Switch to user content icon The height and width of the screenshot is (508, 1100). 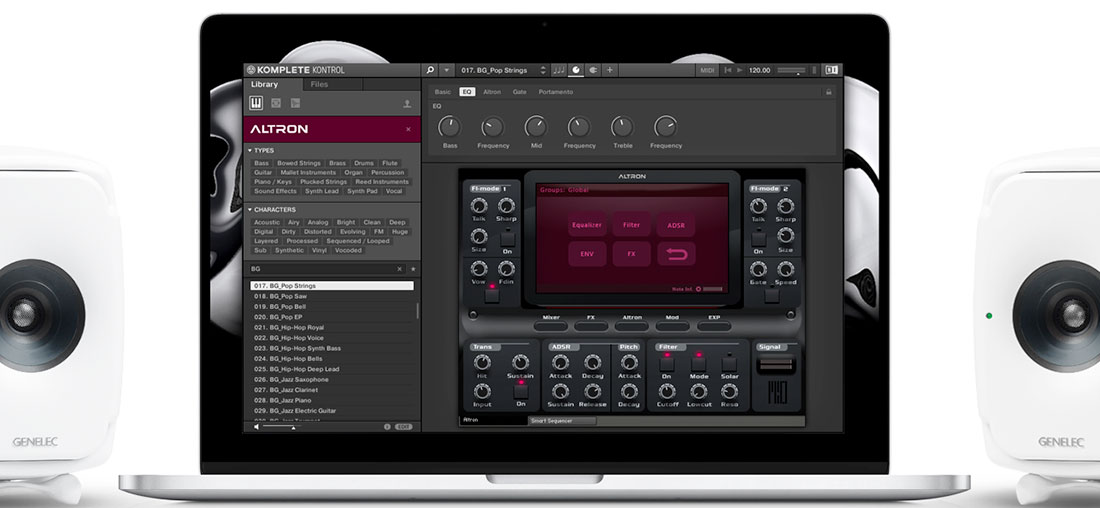[x=407, y=104]
